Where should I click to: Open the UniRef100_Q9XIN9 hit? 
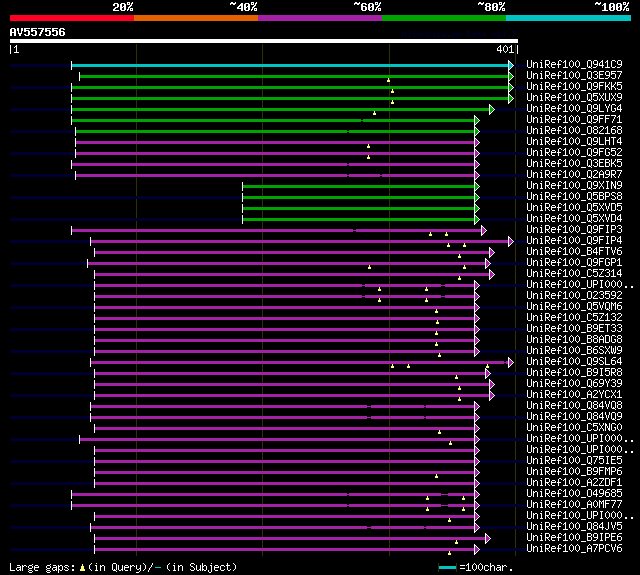574,186
